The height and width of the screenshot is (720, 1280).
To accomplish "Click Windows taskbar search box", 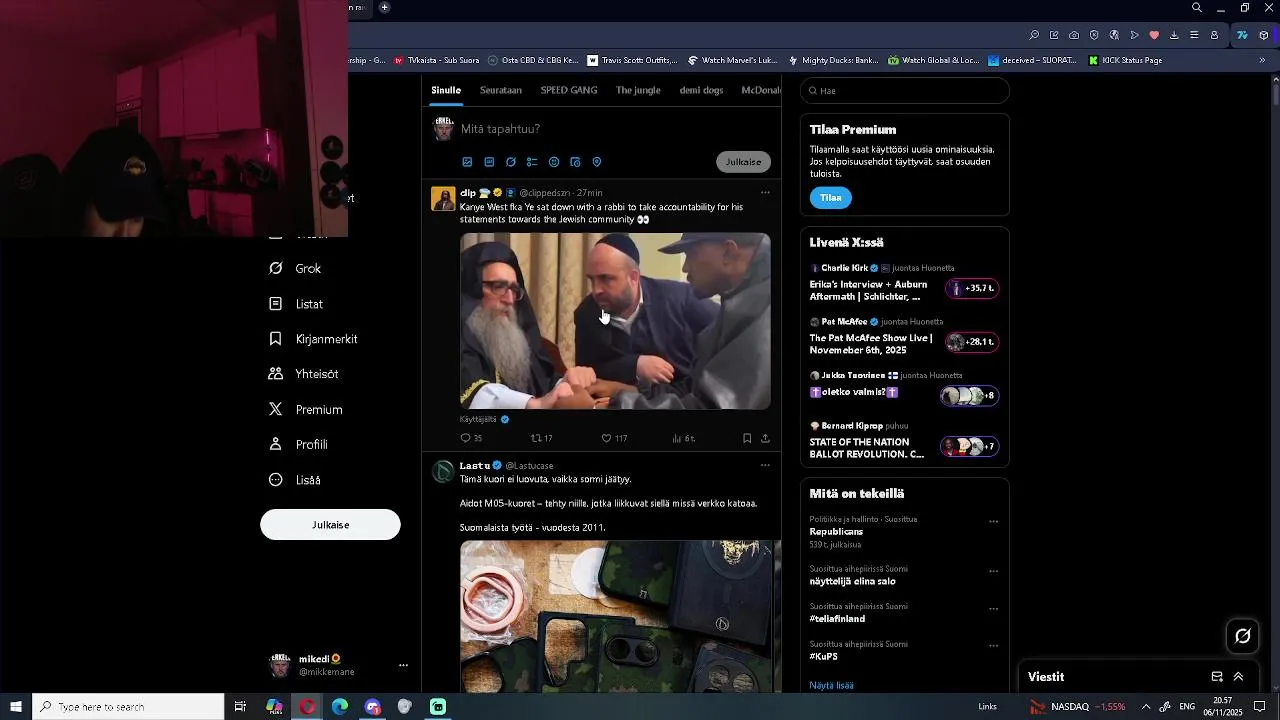I will (128, 707).
